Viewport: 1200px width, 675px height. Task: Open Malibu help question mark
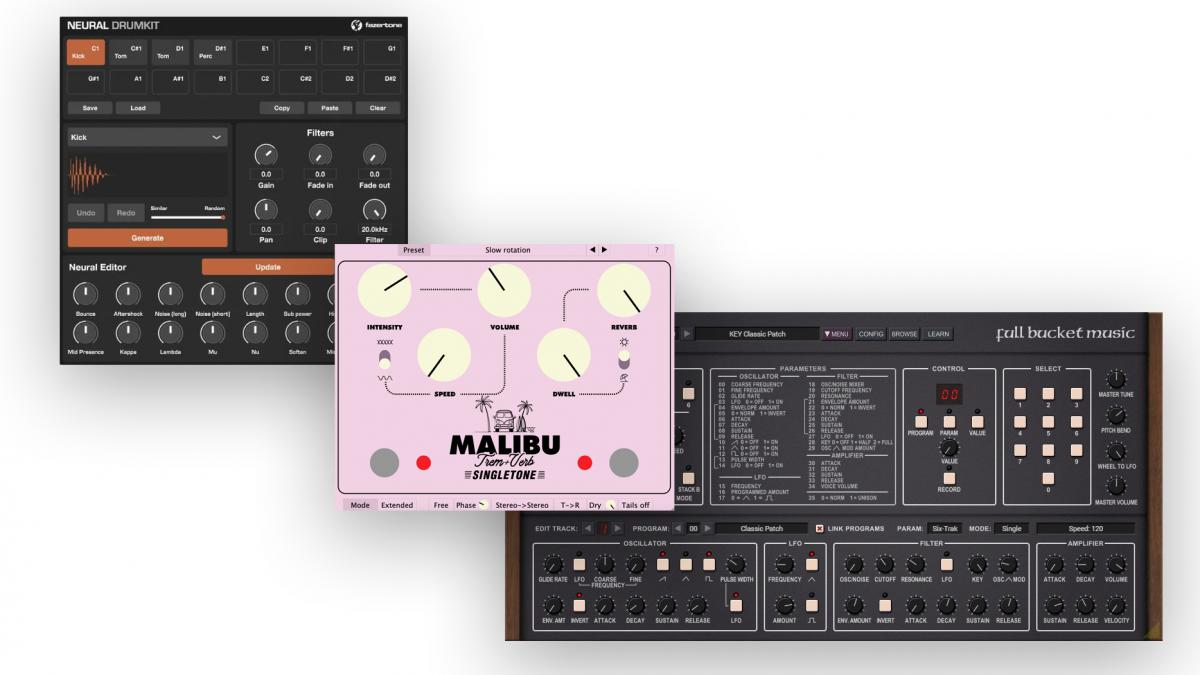pos(657,250)
